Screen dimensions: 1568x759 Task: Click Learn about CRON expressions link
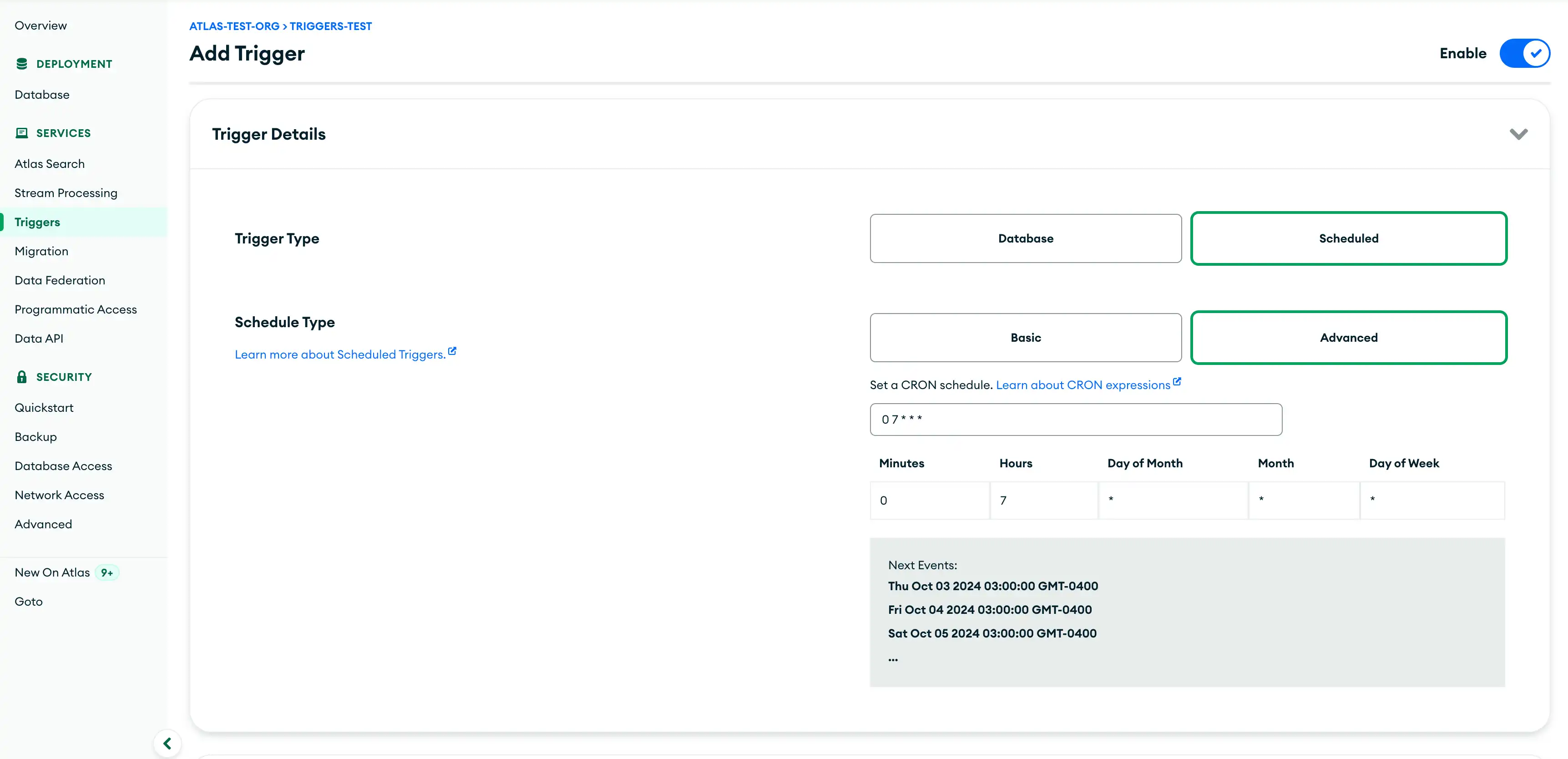[1082, 384]
